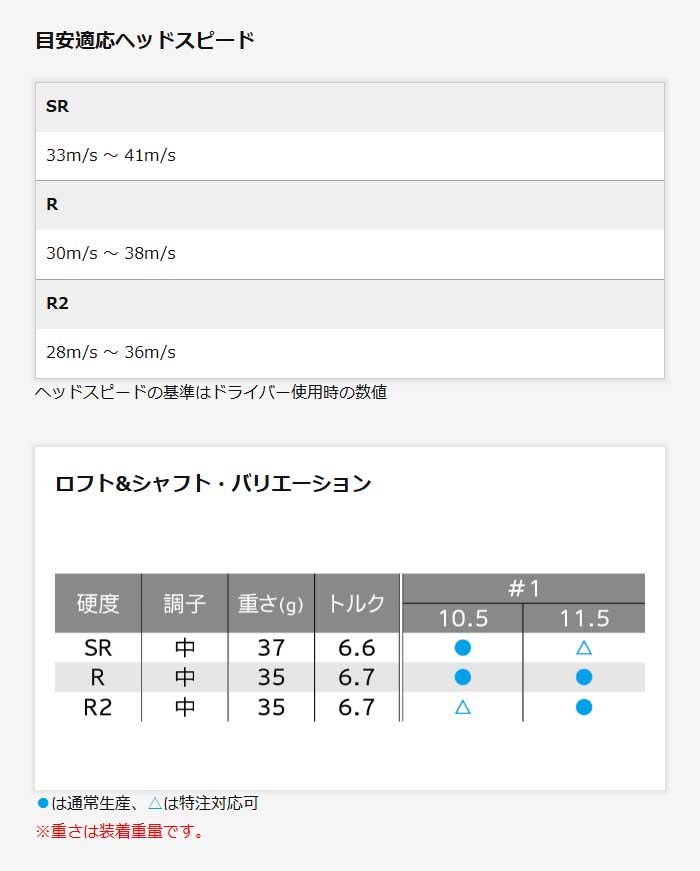Screen dimensions: 700x871
Task: Click the ロフト&シャフト・バリエーション heading
Action: pos(213,484)
